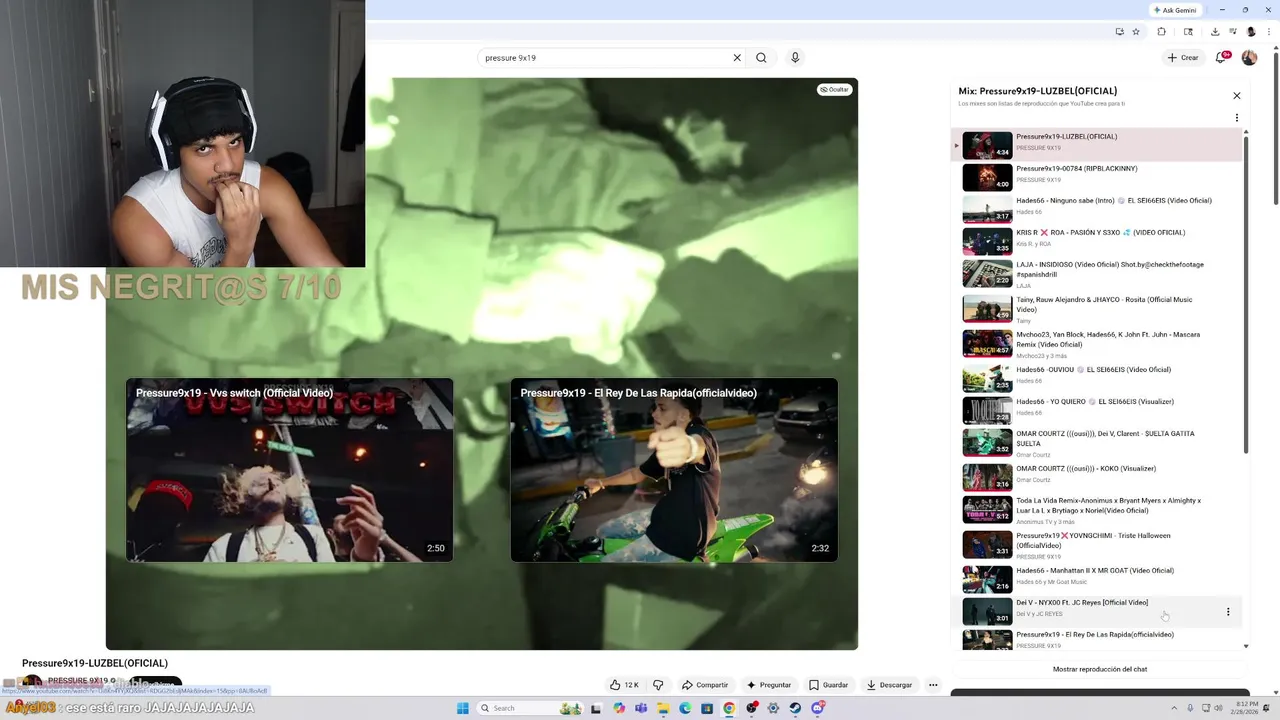Open Chrome media controls icon
This screenshot has width=1280, height=720.
tap(1233, 31)
